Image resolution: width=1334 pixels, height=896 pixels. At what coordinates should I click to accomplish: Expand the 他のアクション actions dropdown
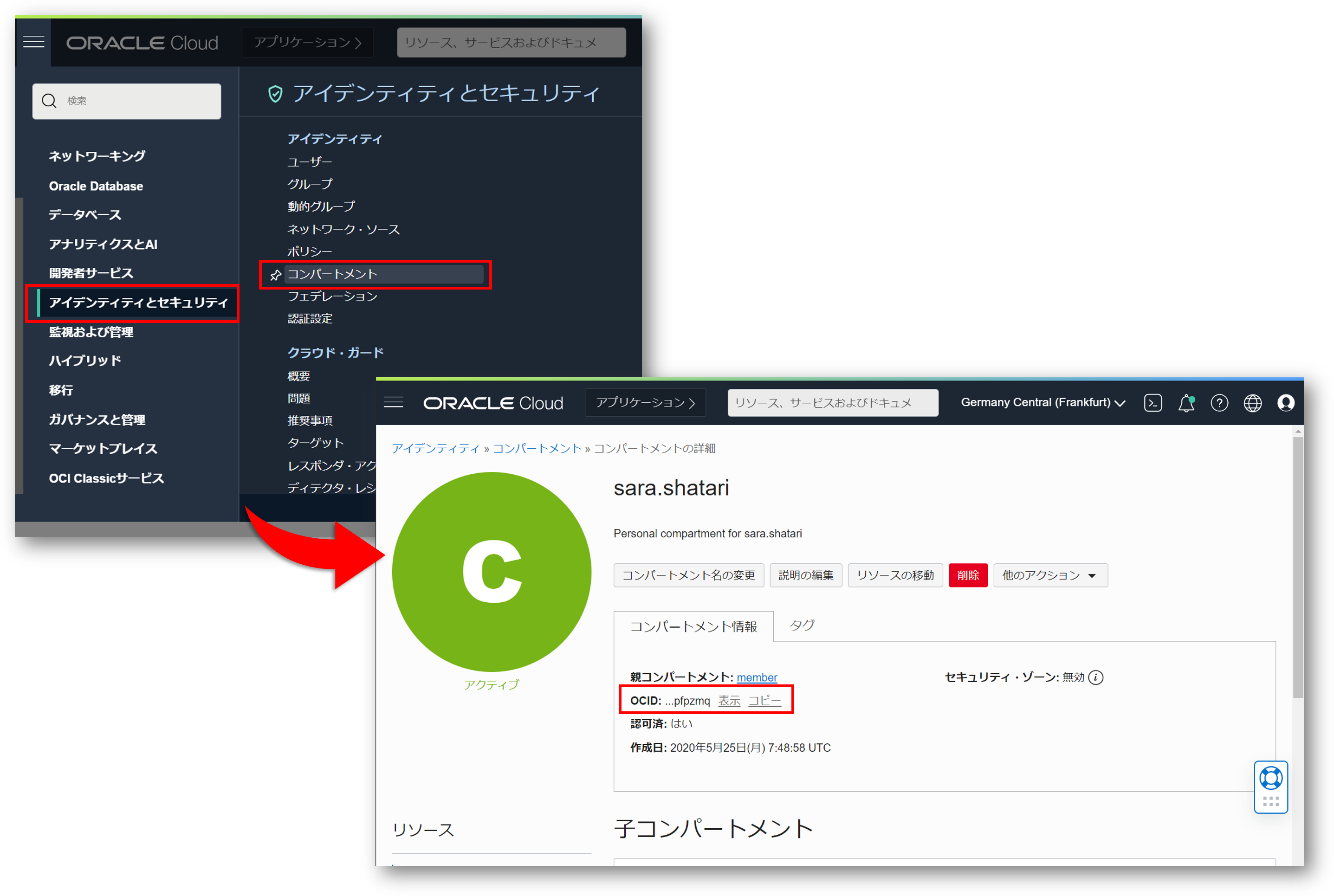[1050, 575]
